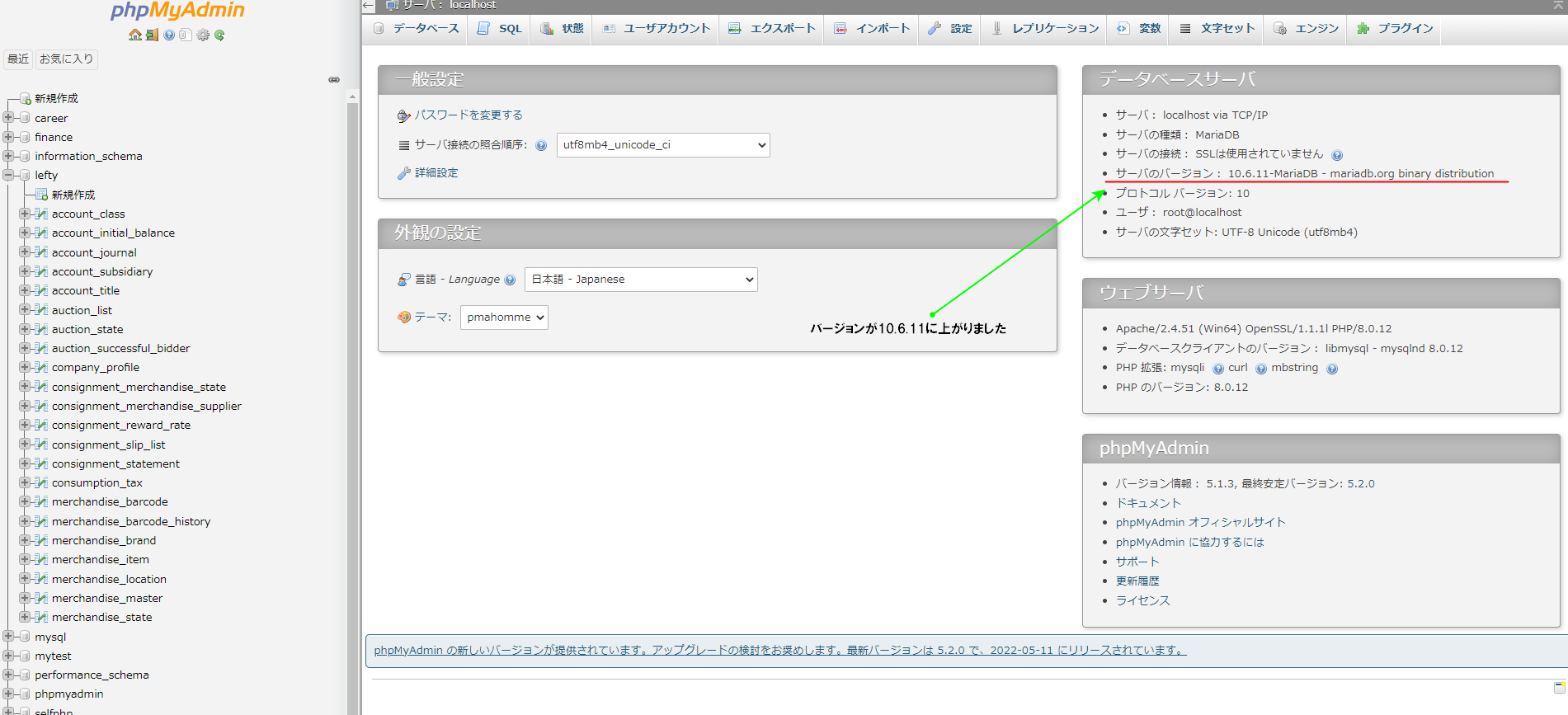The height and width of the screenshot is (715, 1568).
Task: Open the エンジン tab
Action: coord(1307,29)
